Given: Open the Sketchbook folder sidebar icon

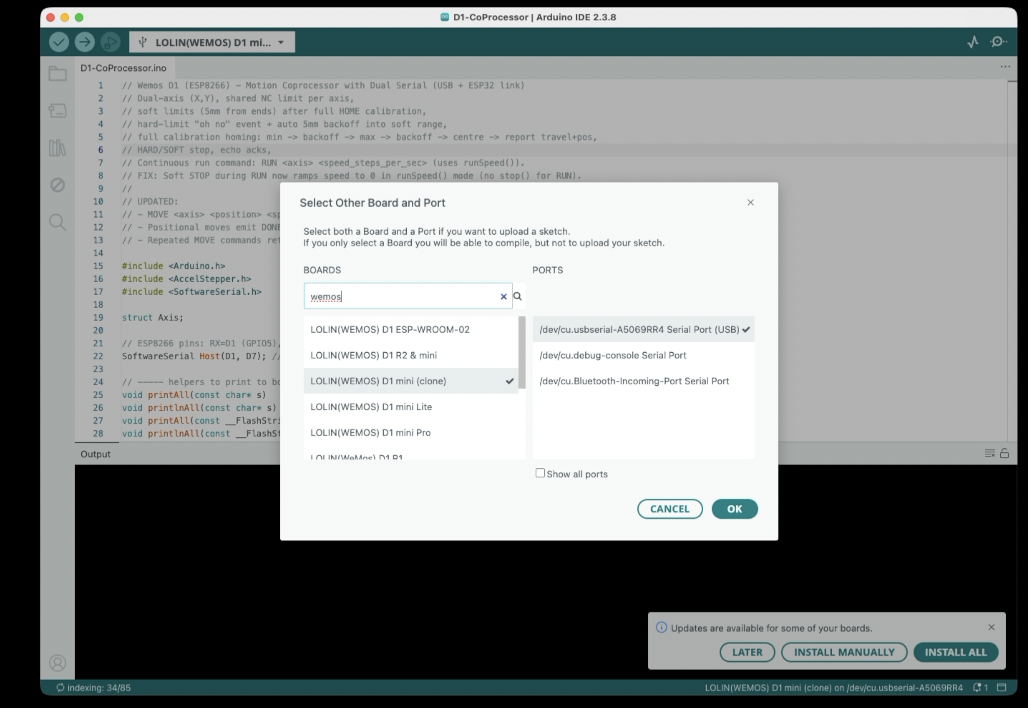Looking at the screenshot, I should coord(58,73).
